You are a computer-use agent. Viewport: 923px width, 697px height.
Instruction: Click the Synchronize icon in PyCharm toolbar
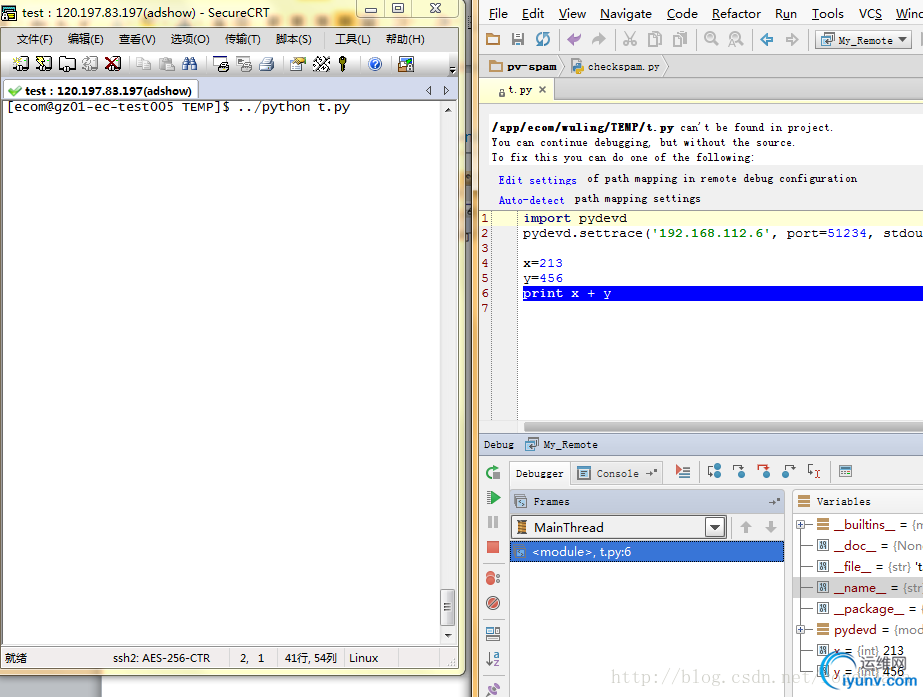[543, 40]
